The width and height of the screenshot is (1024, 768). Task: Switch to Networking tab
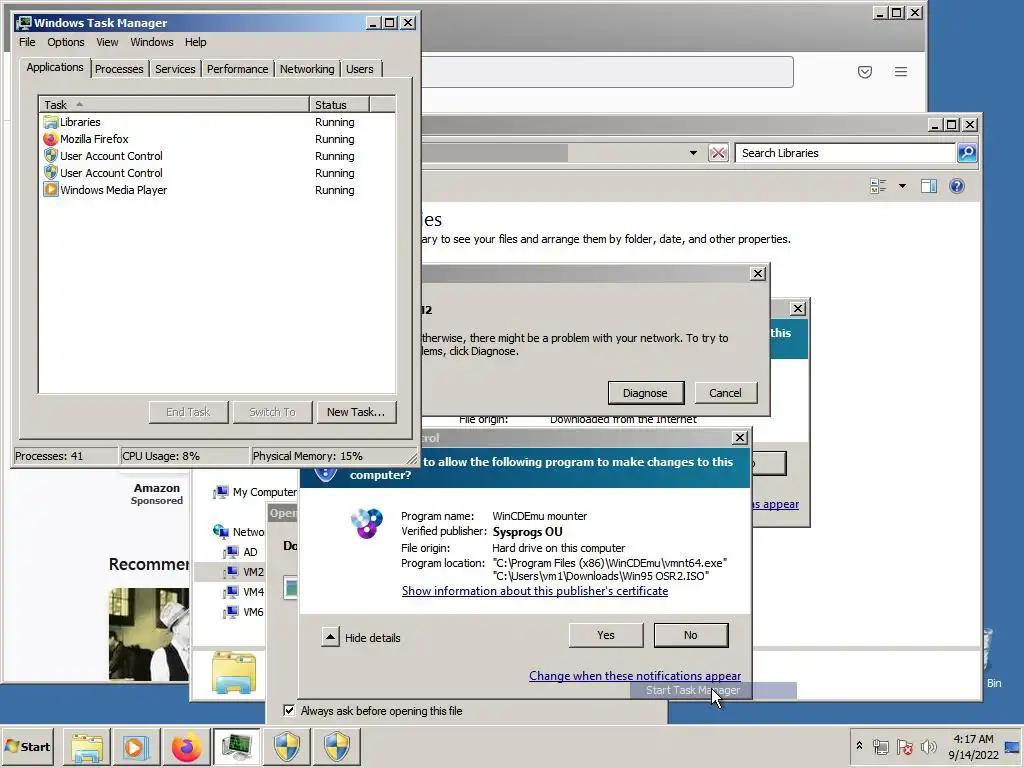tap(307, 69)
